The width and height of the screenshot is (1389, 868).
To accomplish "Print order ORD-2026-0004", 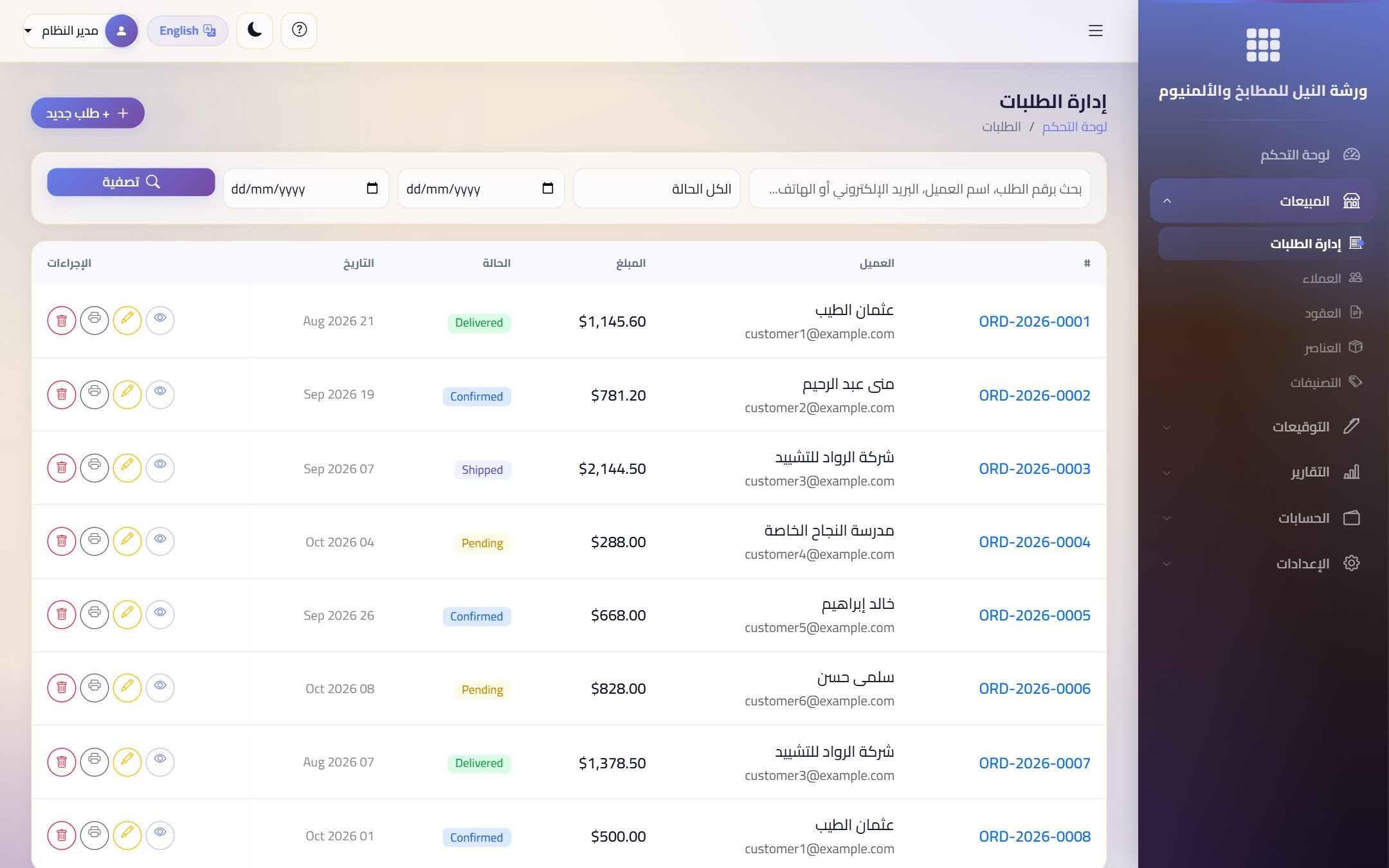I will [x=95, y=541].
